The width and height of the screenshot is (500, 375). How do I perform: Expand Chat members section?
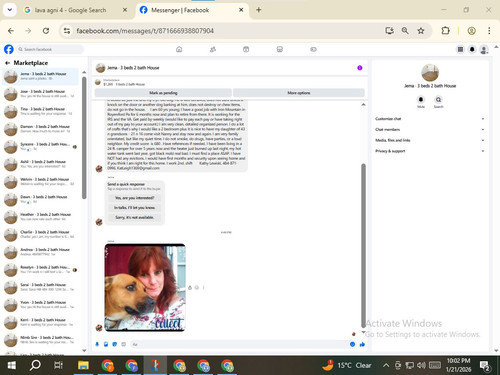click(x=430, y=129)
